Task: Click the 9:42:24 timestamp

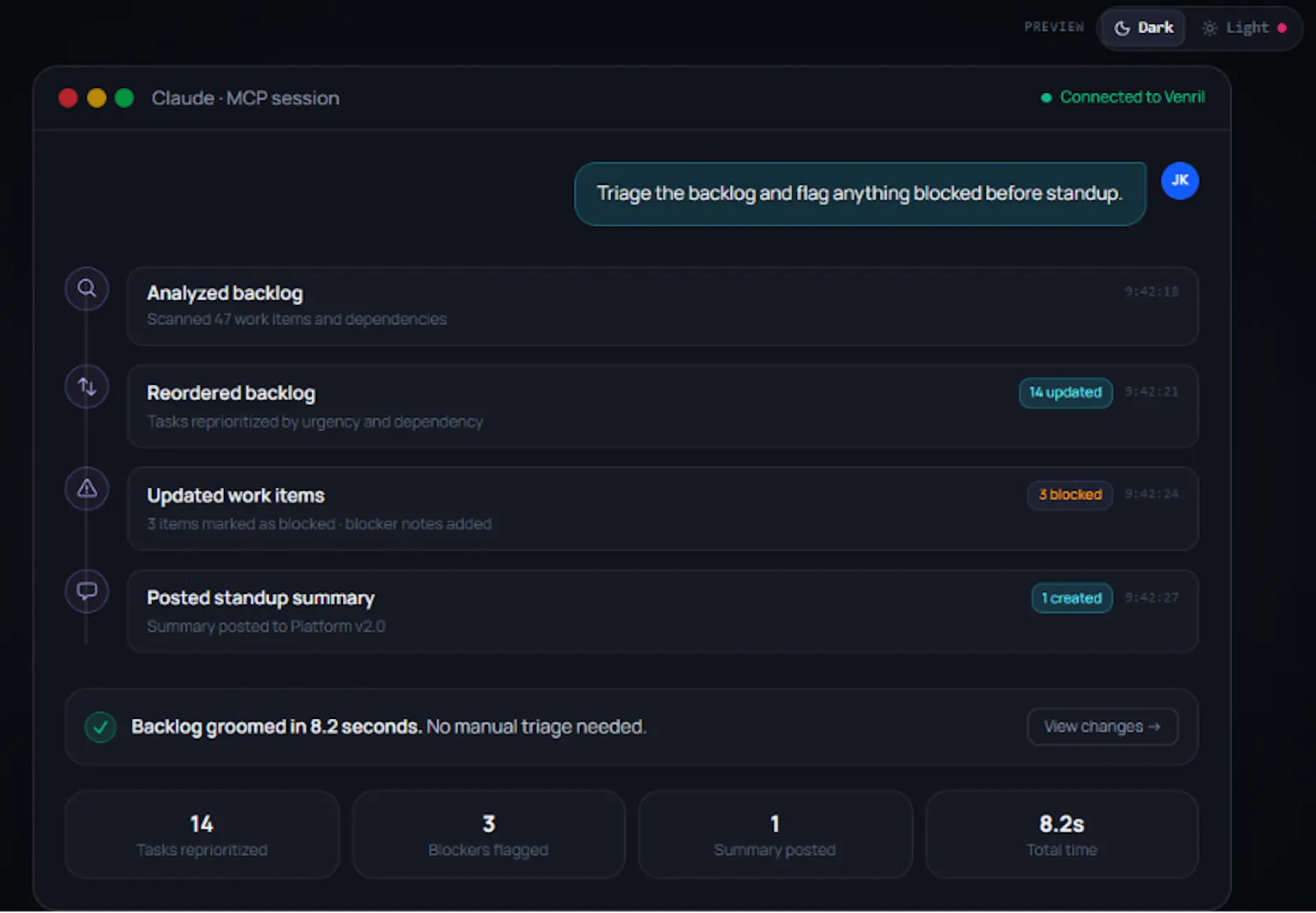Action: pyautogui.click(x=1151, y=494)
